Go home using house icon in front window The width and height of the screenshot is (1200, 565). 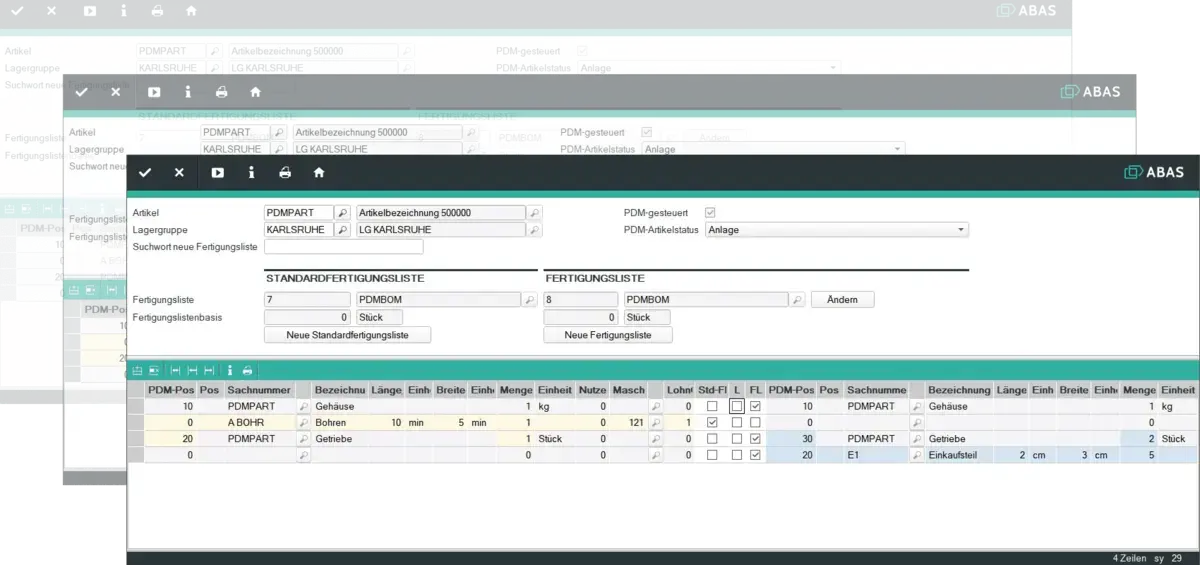pyautogui.click(x=319, y=172)
